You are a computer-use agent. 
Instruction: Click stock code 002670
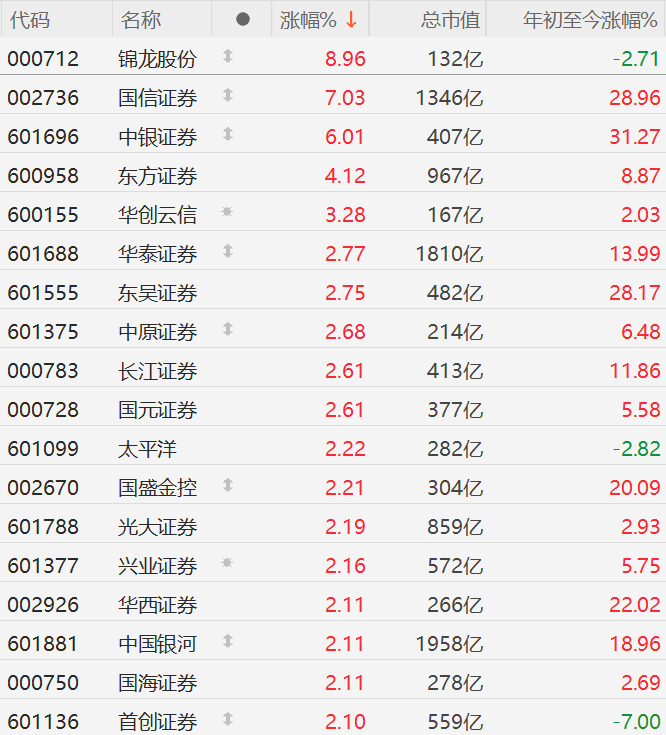(x=43, y=488)
